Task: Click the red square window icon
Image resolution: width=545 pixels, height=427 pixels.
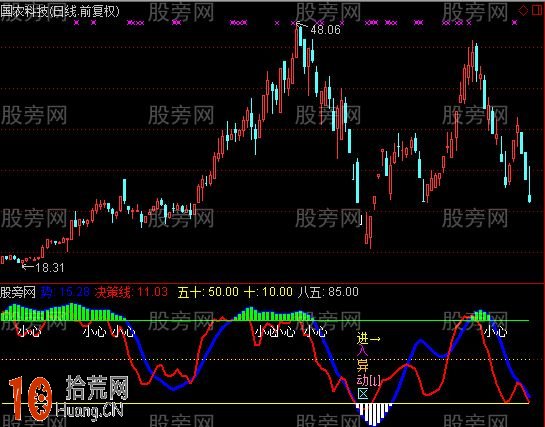Action: pyautogui.click(x=537, y=10)
